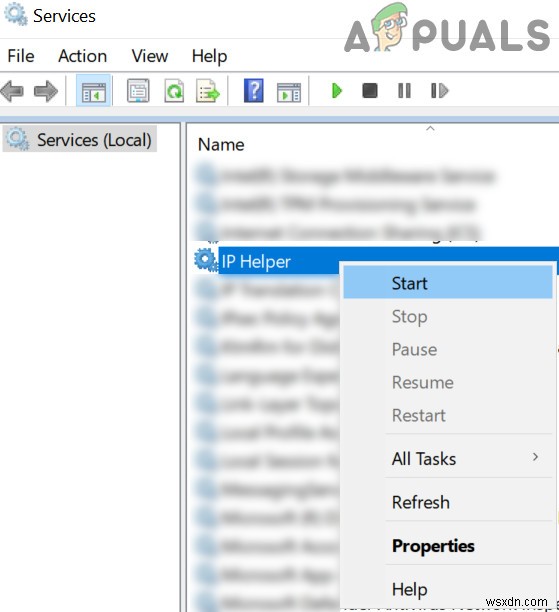Image resolution: width=559 pixels, height=612 pixels.
Task: Click the Forward arrow in the toolbar
Action: (x=46, y=91)
